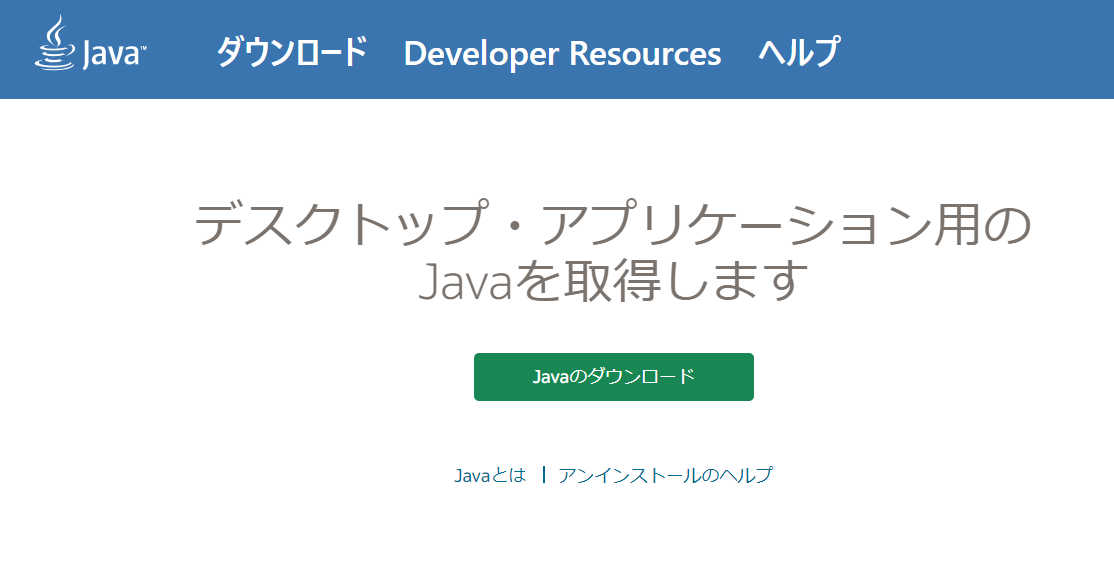The image size is (1114, 588).
Task: Follow the Javaとは link
Action: (x=490, y=475)
